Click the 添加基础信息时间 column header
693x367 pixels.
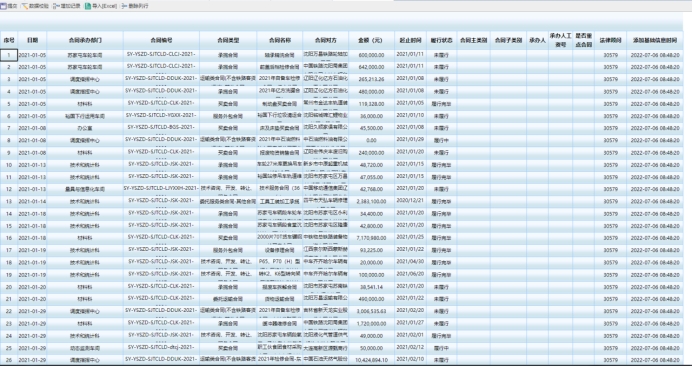pos(655,40)
